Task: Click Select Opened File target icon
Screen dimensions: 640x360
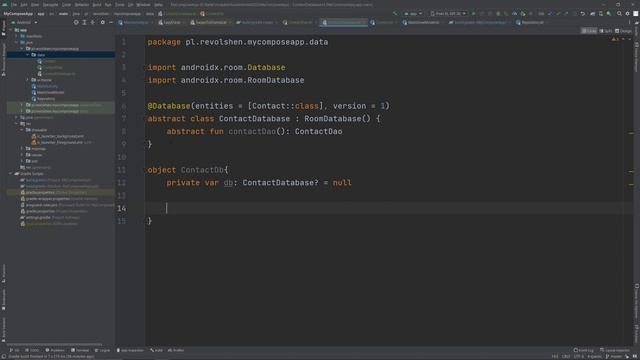Action: tap(76, 22)
